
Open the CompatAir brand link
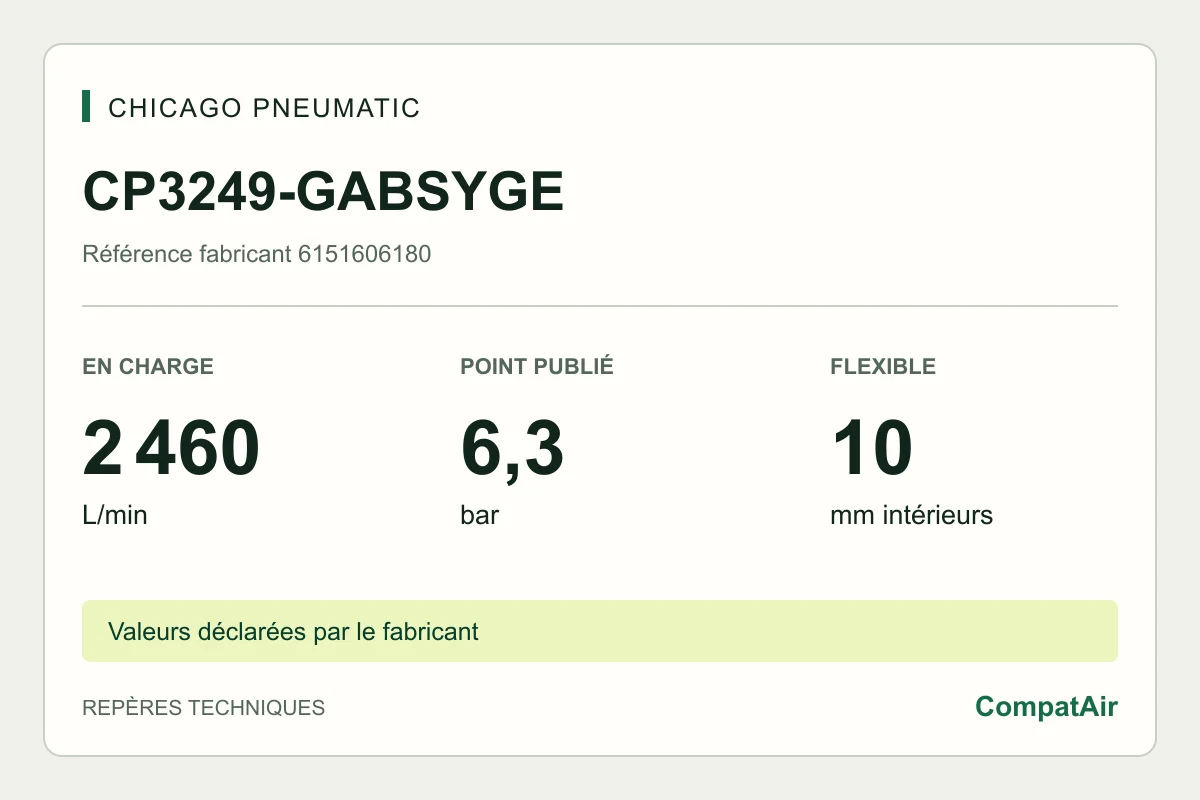pyautogui.click(x=1046, y=707)
